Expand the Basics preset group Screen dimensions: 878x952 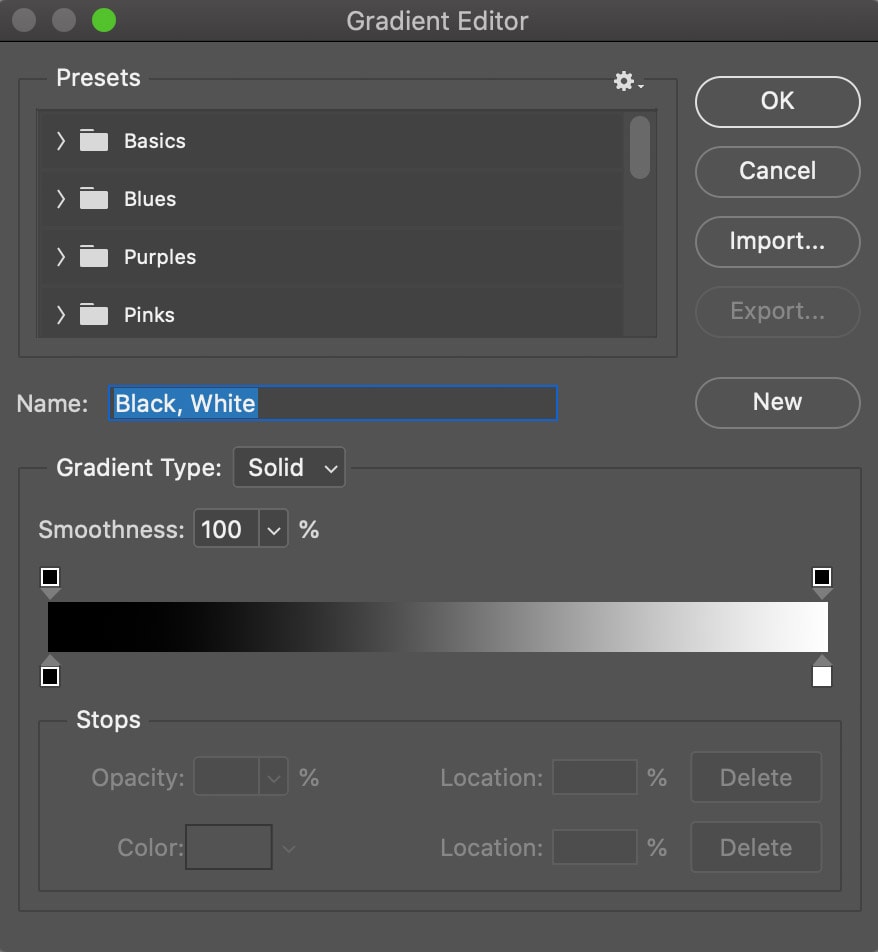coord(60,141)
